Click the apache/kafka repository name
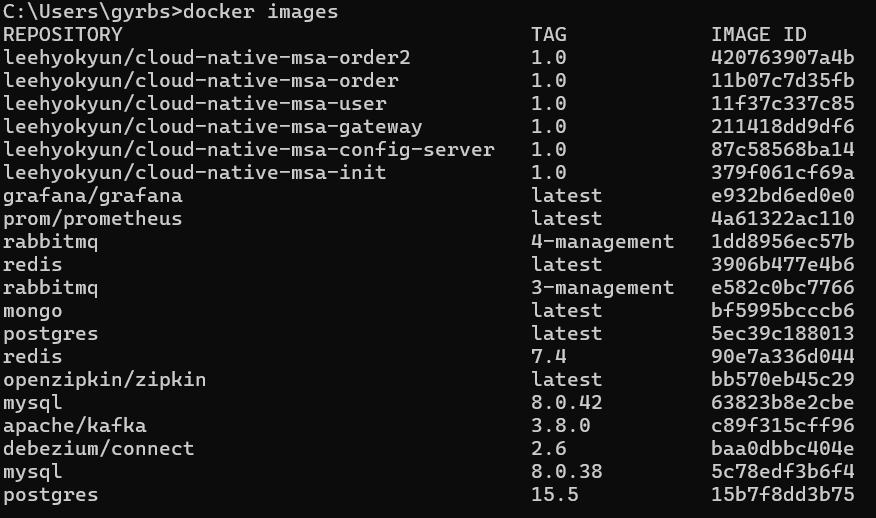This screenshot has height=518, width=876. pyautogui.click(x=75, y=426)
